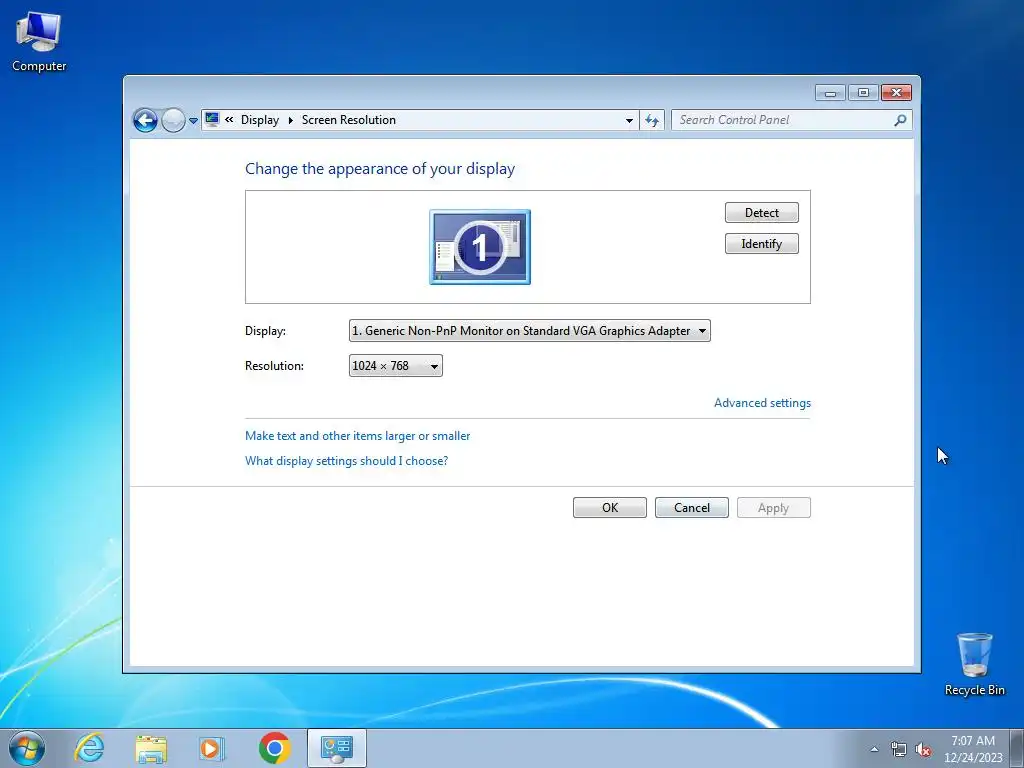Click the Detect button

click(x=761, y=213)
